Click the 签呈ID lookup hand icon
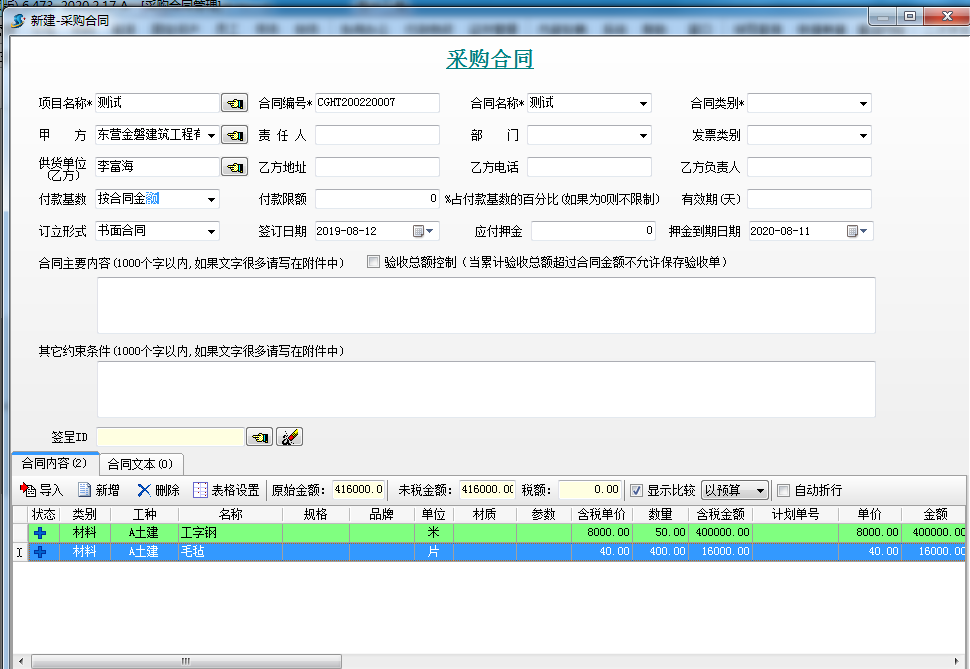970x669 pixels. coord(259,437)
